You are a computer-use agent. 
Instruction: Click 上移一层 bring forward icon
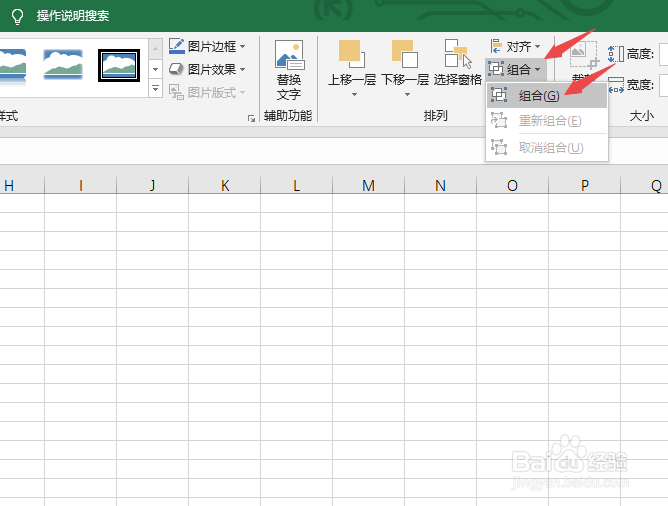[352, 54]
